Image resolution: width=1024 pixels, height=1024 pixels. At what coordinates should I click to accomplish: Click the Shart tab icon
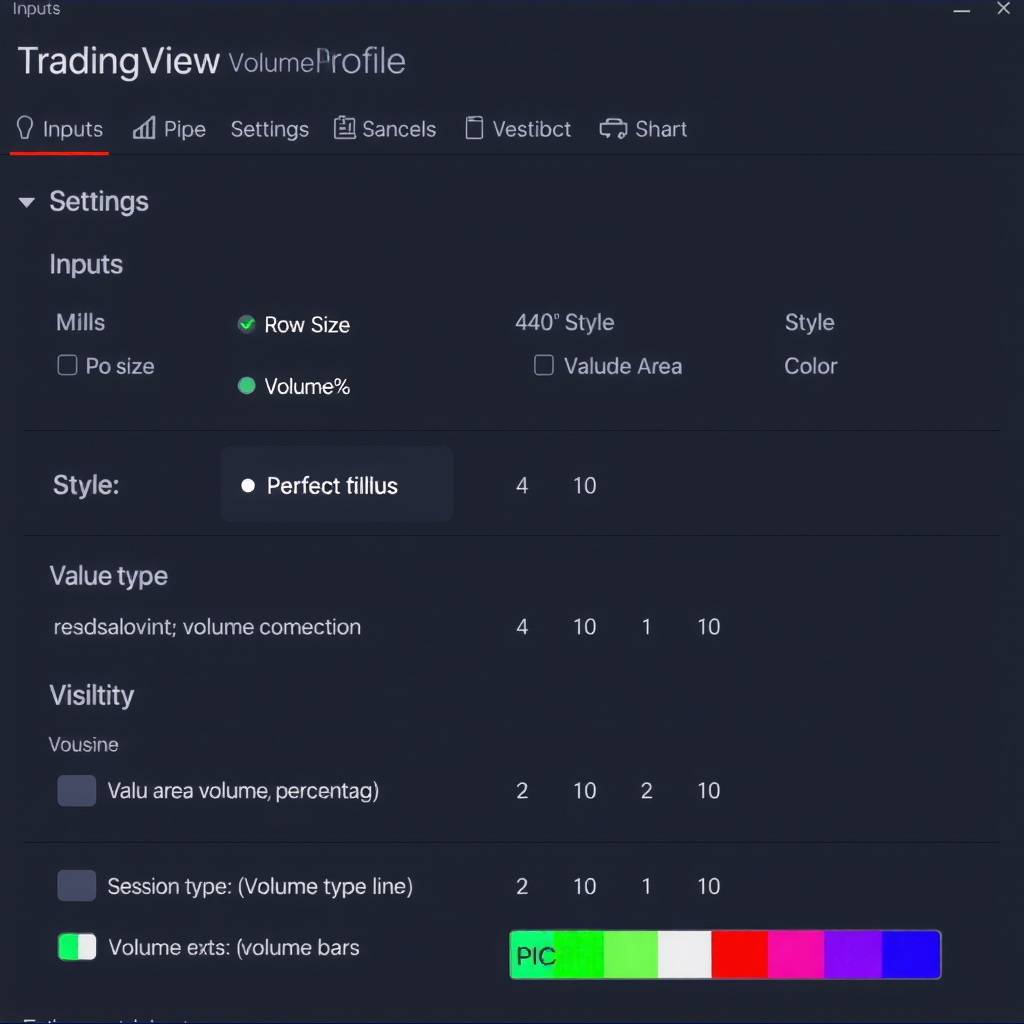pos(612,129)
